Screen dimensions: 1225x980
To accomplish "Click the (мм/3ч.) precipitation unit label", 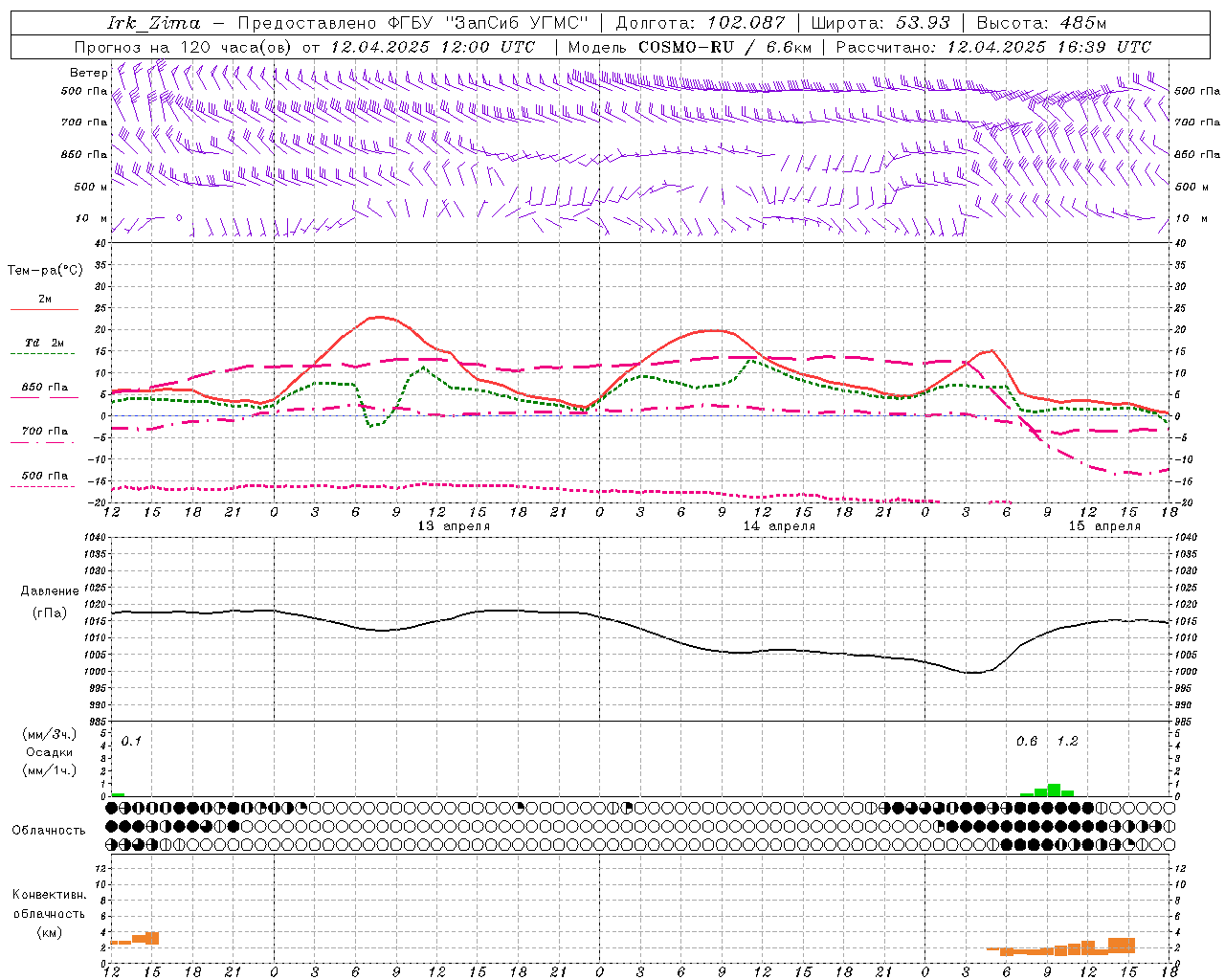I will [x=50, y=734].
